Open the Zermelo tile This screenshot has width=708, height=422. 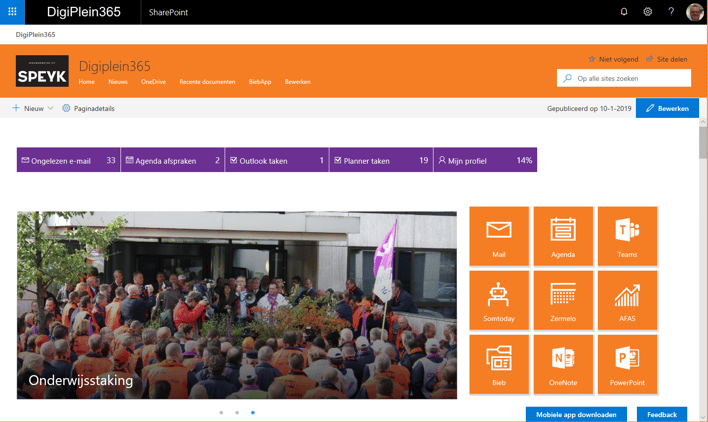coord(563,300)
